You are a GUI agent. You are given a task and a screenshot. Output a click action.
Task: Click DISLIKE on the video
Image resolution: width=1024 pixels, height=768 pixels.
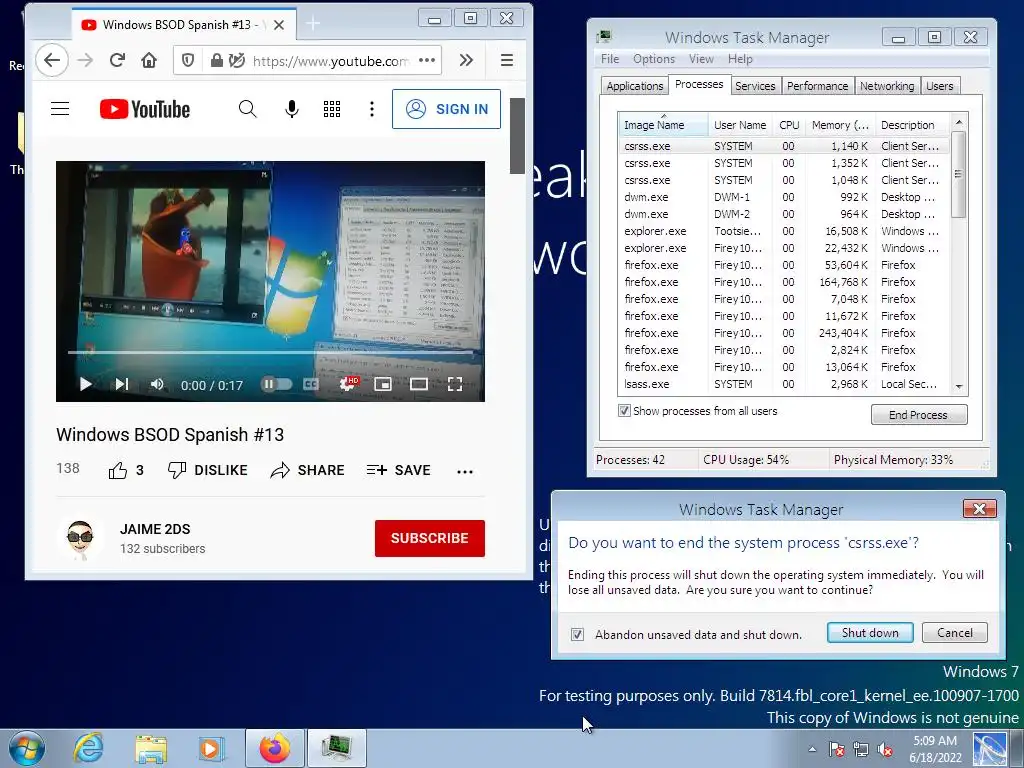point(208,470)
